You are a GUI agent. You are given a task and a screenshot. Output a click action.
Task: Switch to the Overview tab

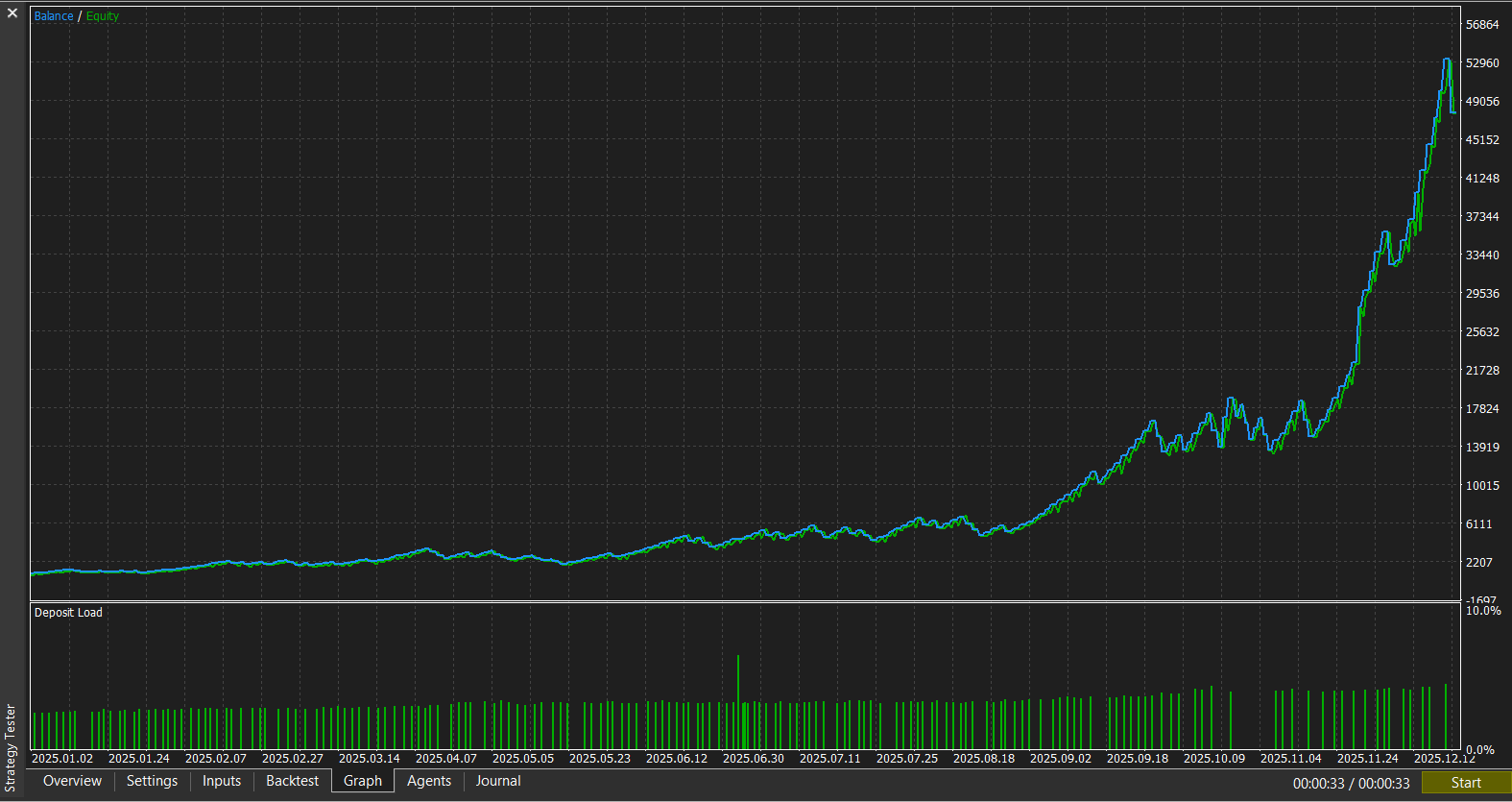click(72, 781)
